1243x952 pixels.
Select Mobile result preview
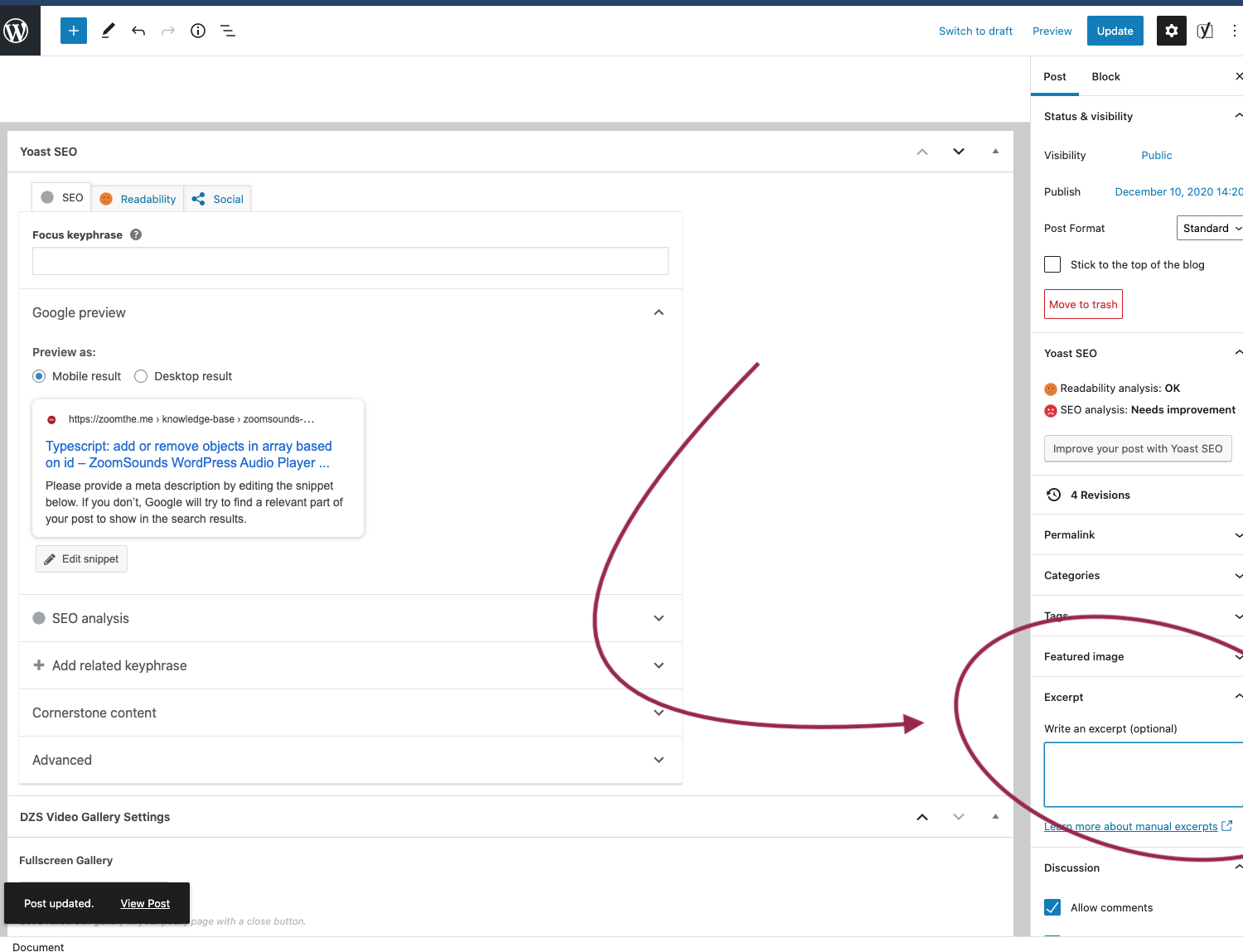pyautogui.click(x=39, y=376)
